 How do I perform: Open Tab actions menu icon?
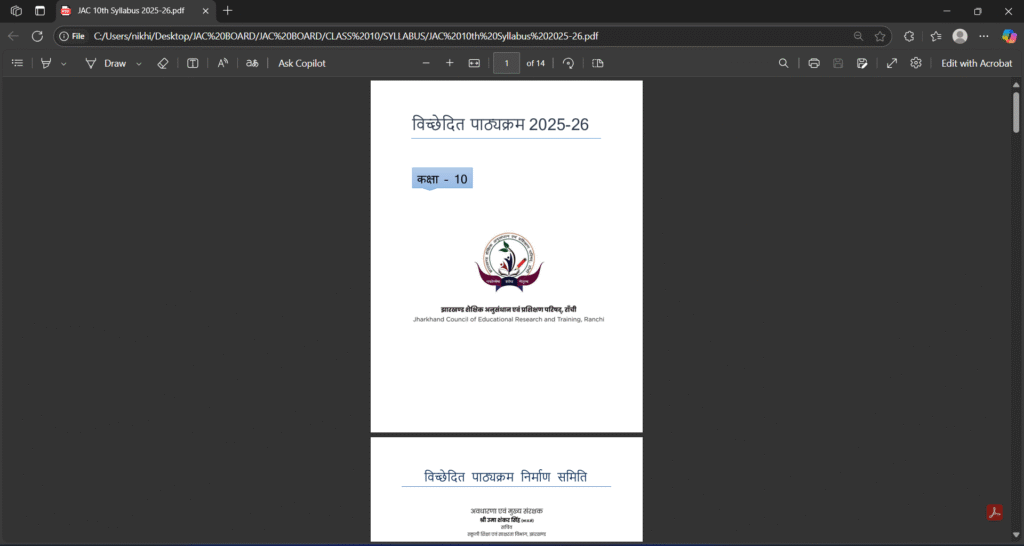pyautogui.click(x=40, y=10)
